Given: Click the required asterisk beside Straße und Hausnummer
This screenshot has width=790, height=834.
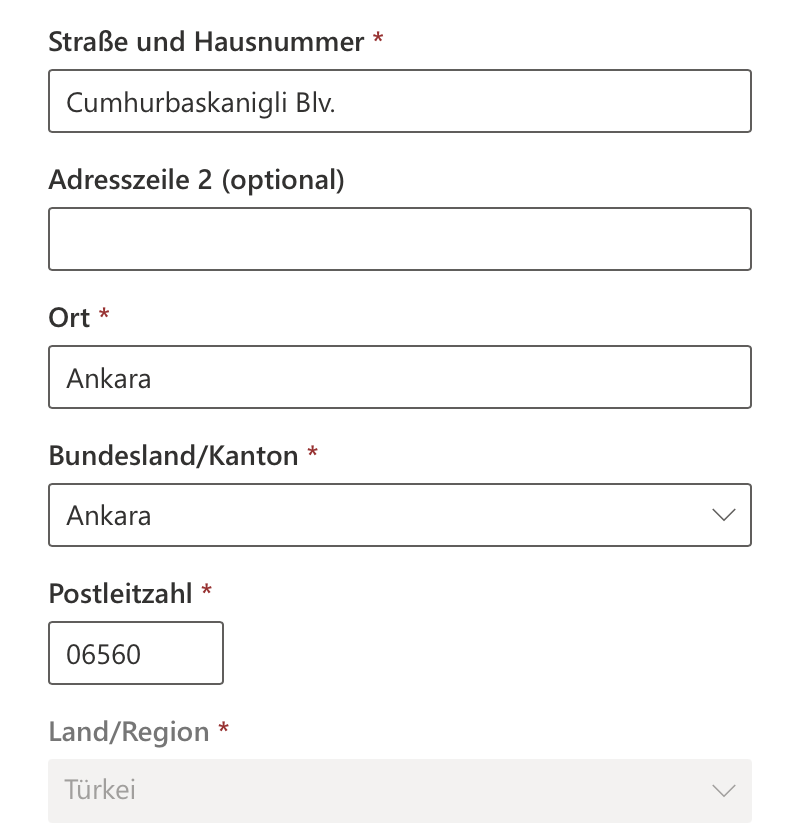Looking at the screenshot, I should pyautogui.click(x=378, y=40).
